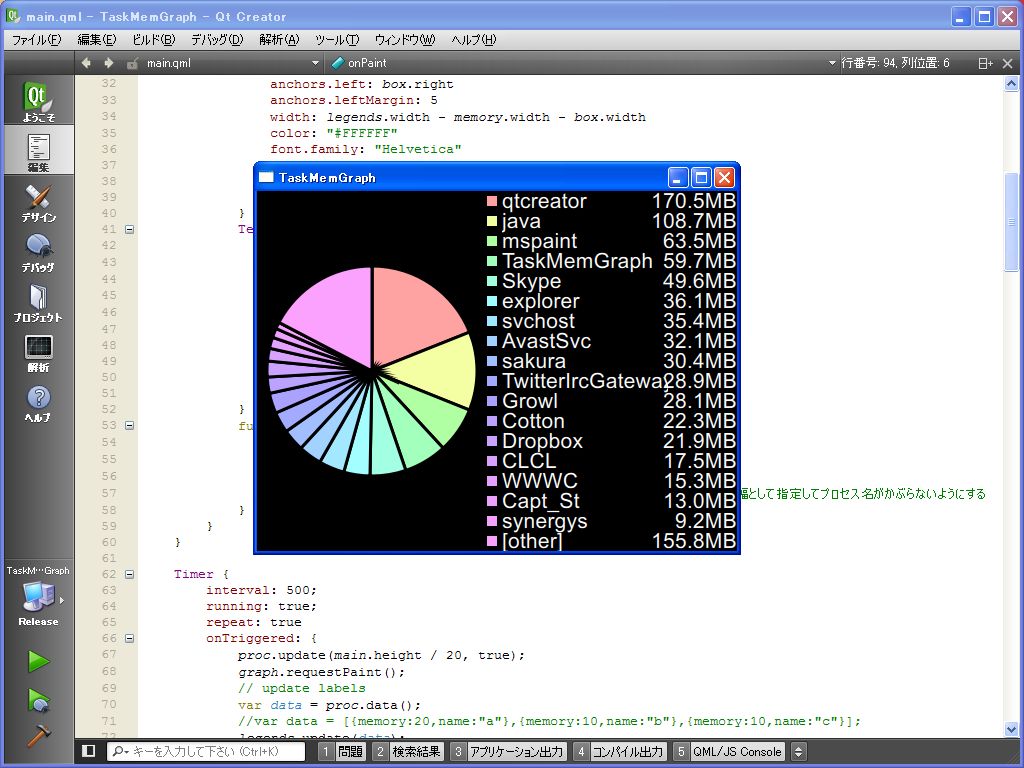Open the 解析(A) menu

[279, 40]
